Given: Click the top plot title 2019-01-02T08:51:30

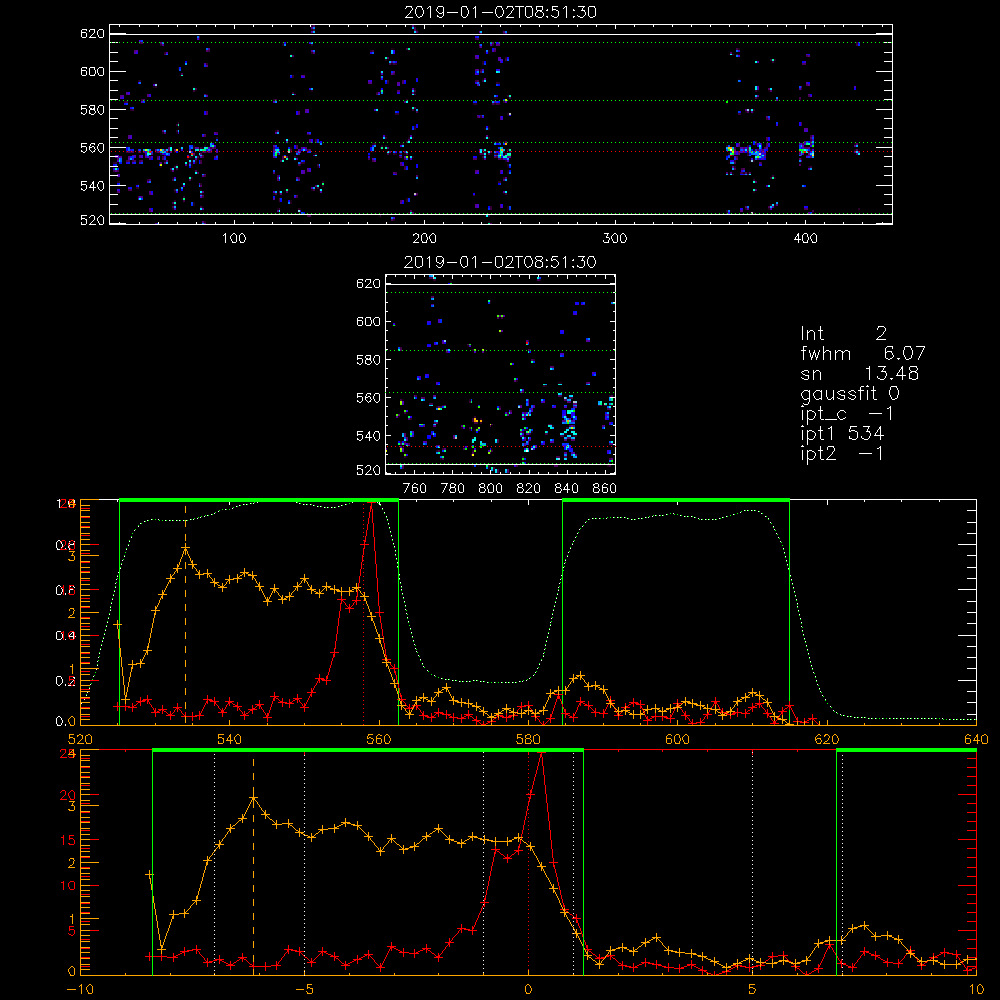Looking at the screenshot, I should (x=501, y=12).
